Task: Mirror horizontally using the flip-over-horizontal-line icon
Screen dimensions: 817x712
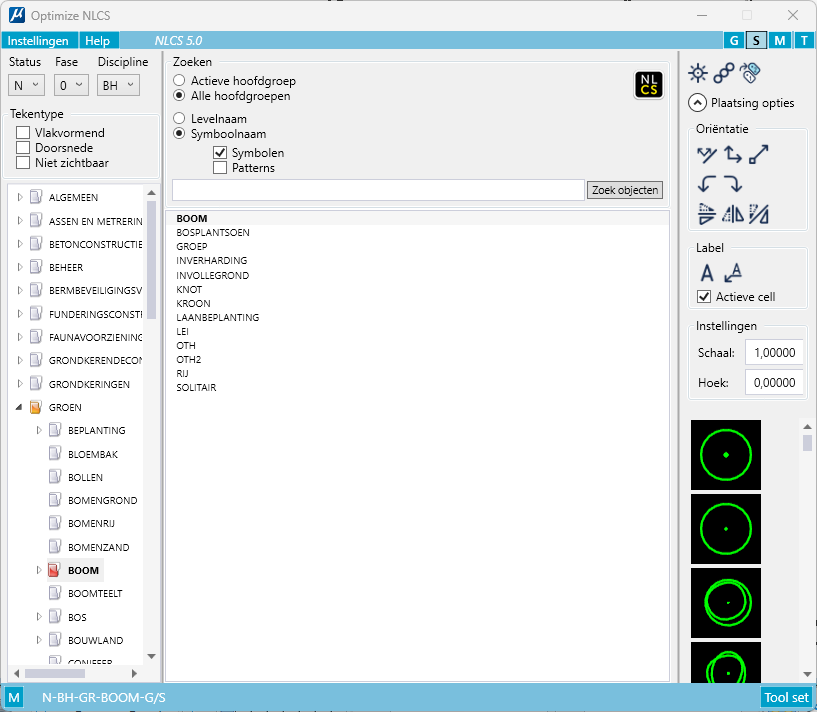Action: pyautogui.click(x=707, y=214)
